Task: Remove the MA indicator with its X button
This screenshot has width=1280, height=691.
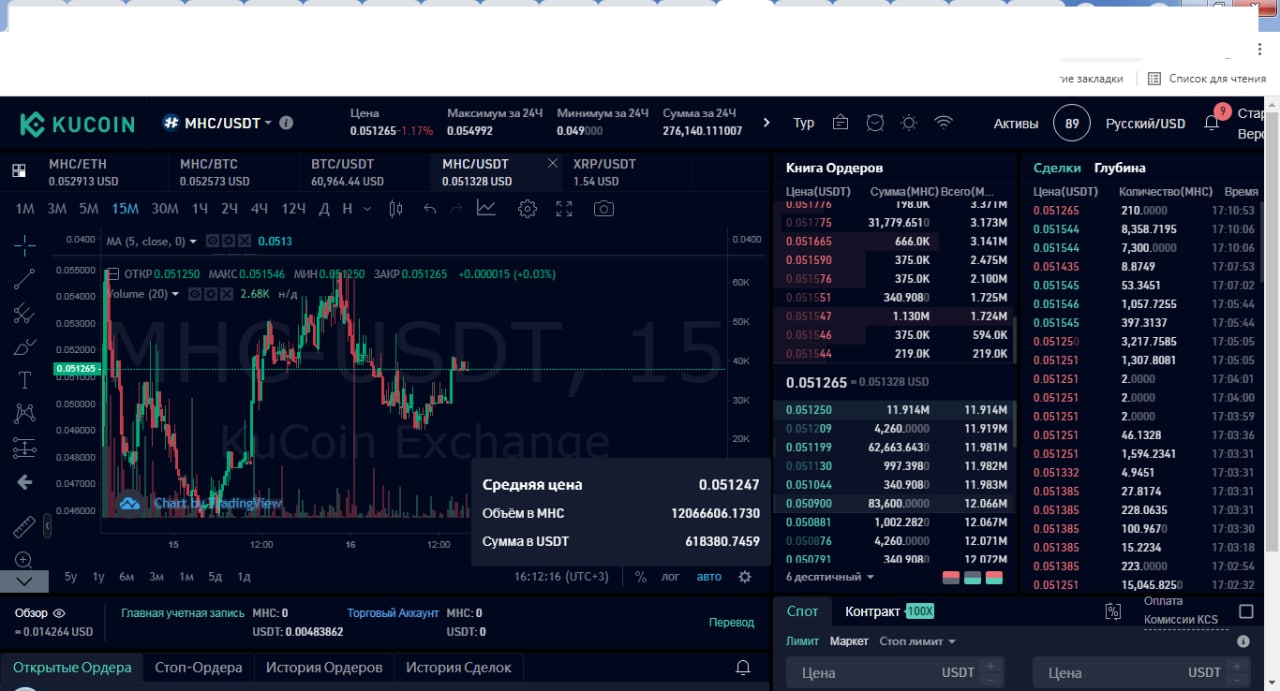Action: pos(245,241)
